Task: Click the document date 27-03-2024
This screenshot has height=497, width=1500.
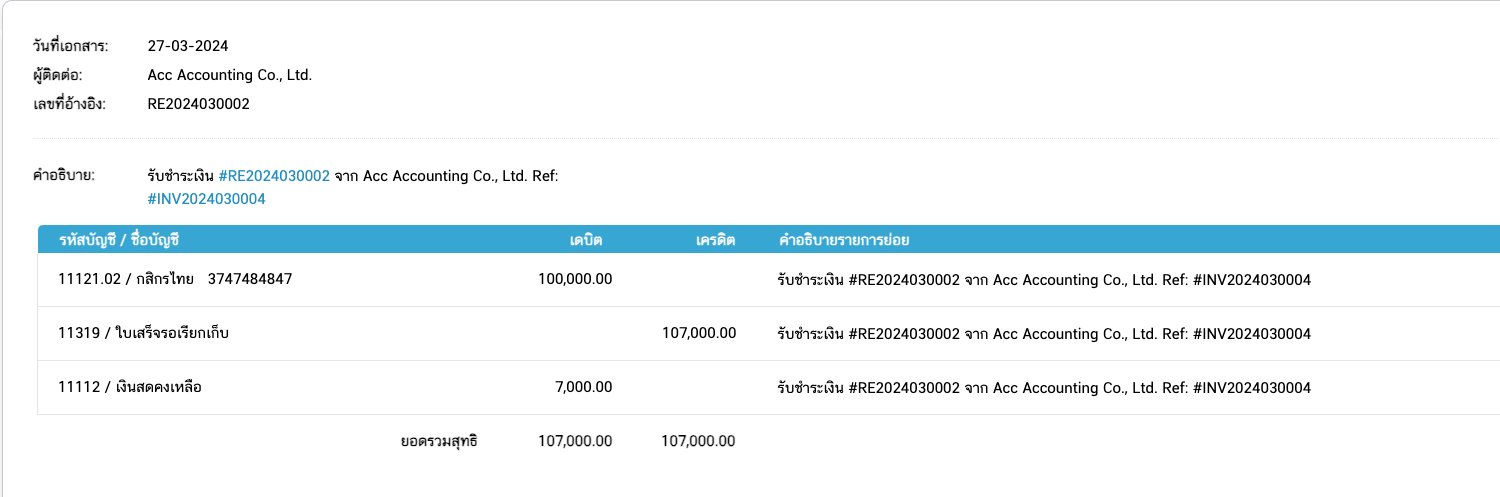Action: tap(188, 46)
